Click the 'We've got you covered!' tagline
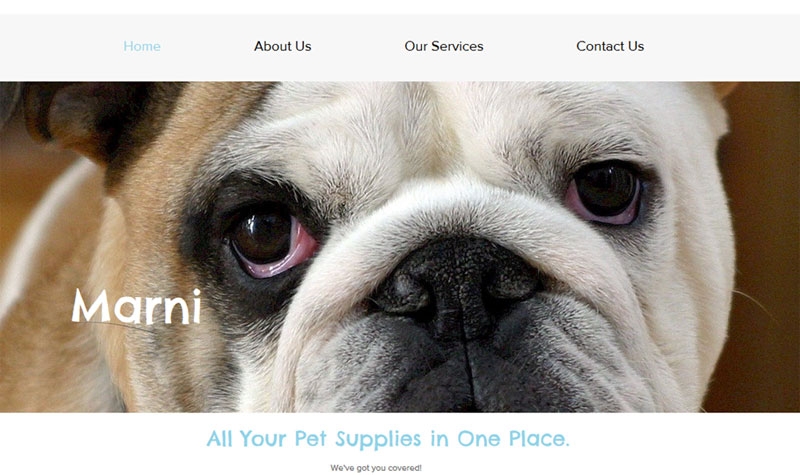Image resolution: width=800 pixels, height=475 pixels. 376,468
